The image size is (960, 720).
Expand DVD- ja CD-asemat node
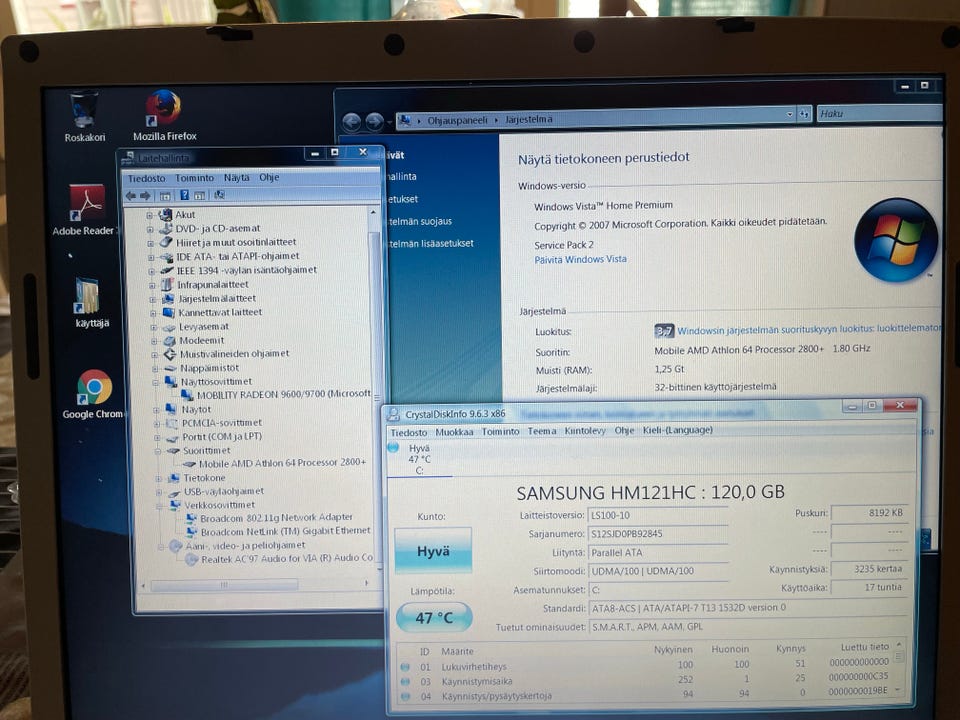pyautogui.click(x=150, y=229)
